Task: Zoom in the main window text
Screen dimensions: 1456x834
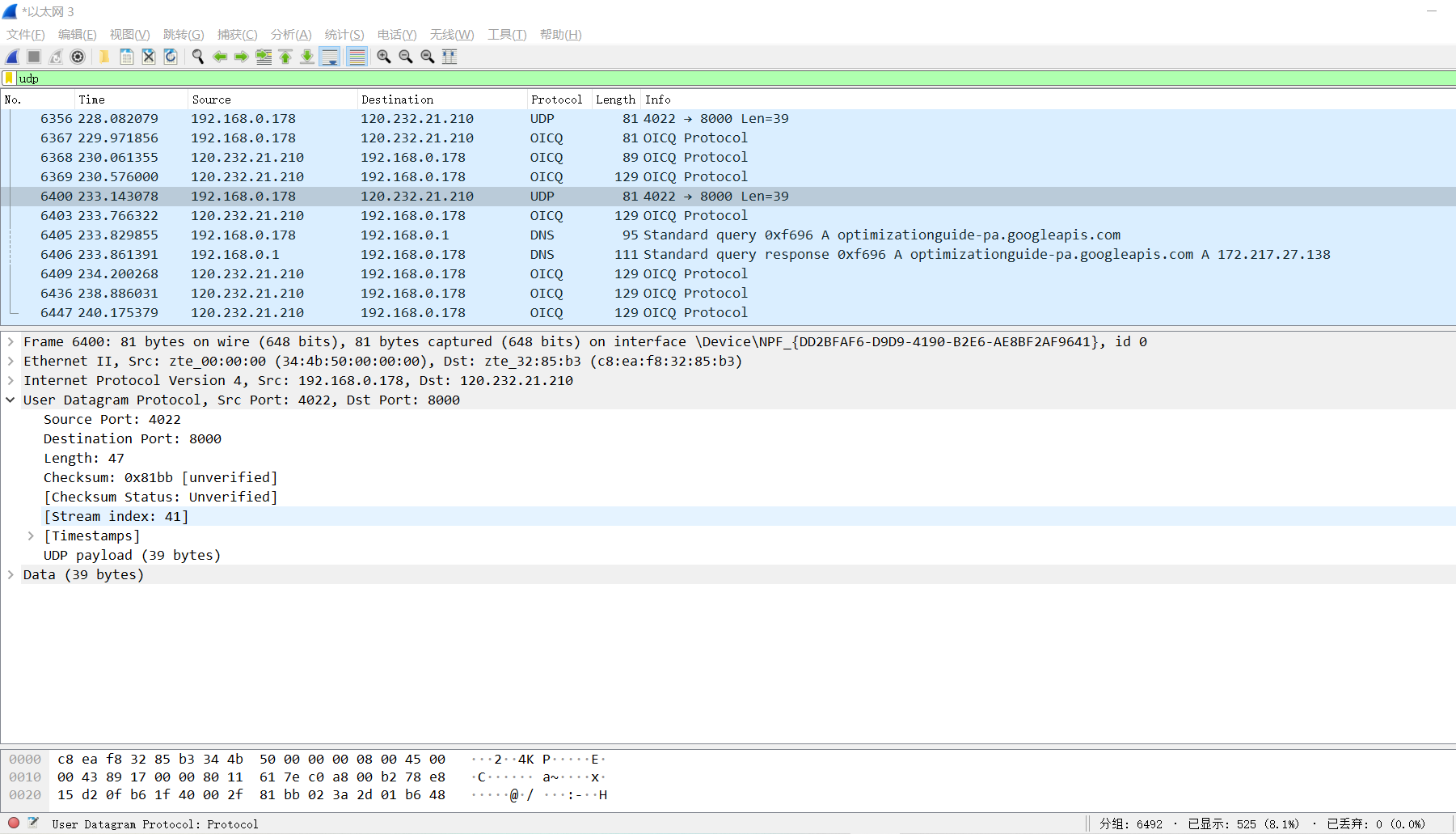Action: click(x=384, y=57)
